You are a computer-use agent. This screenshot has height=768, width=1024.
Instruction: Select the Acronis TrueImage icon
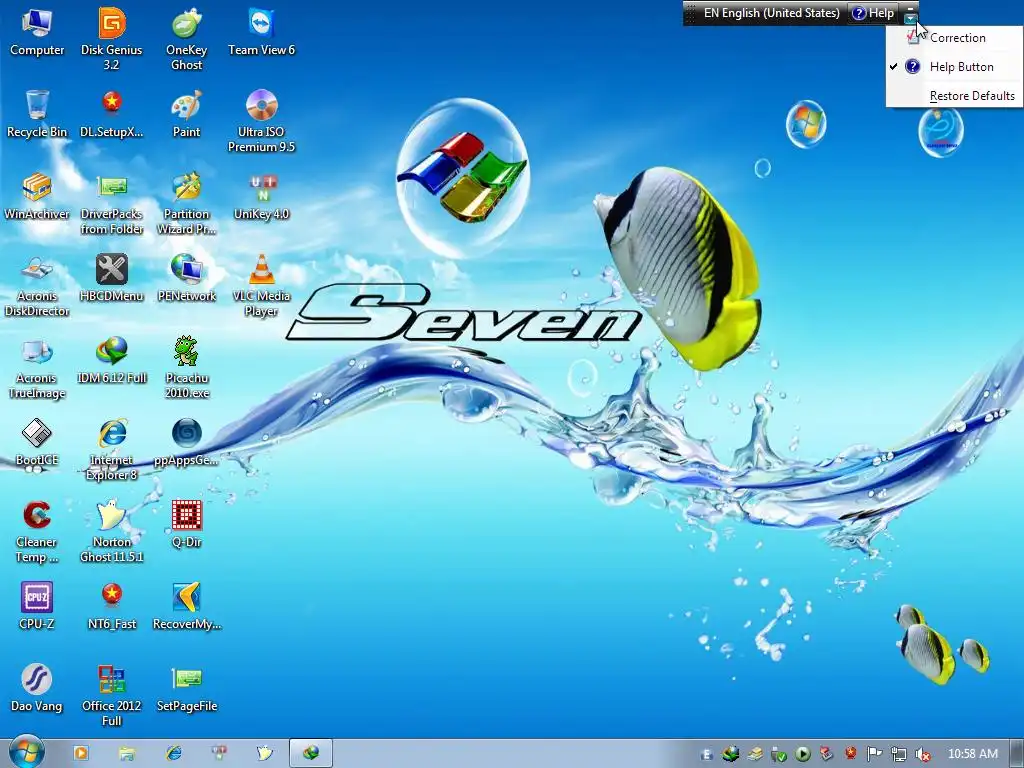pyautogui.click(x=37, y=368)
